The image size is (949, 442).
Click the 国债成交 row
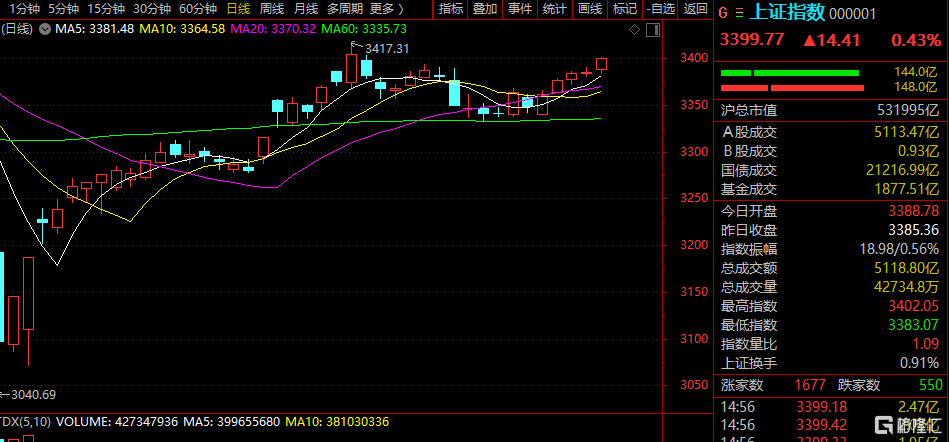(831, 170)
